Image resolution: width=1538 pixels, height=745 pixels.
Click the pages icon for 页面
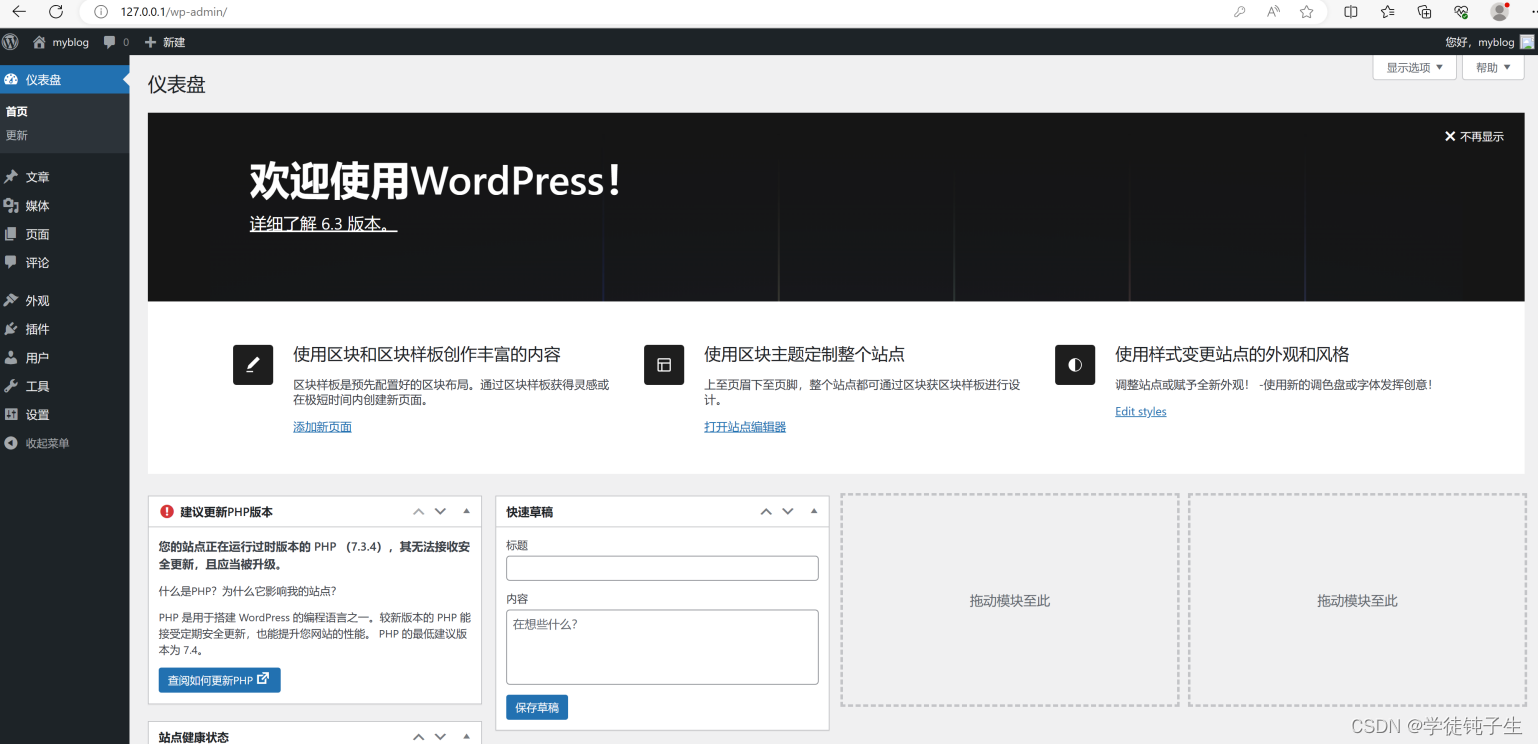pos(11,234)
